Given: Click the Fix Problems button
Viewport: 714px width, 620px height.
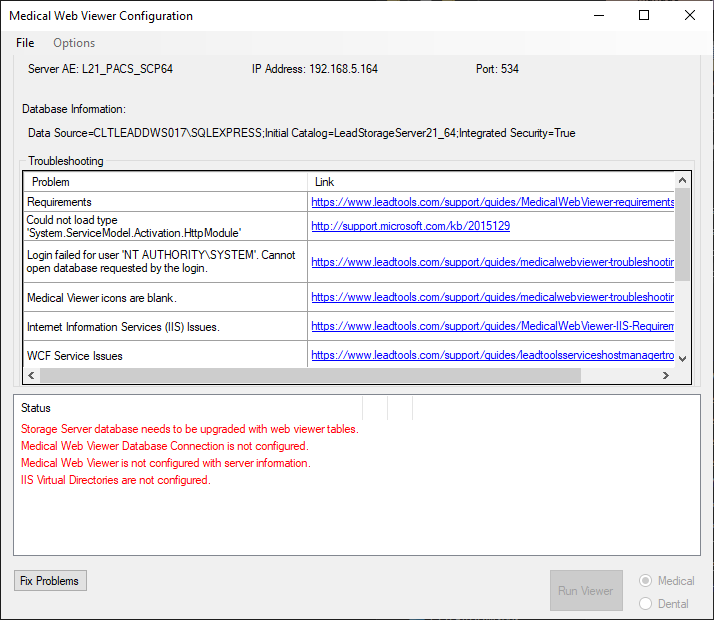Looking at the screenshot, I should click(x=50, y=581).
